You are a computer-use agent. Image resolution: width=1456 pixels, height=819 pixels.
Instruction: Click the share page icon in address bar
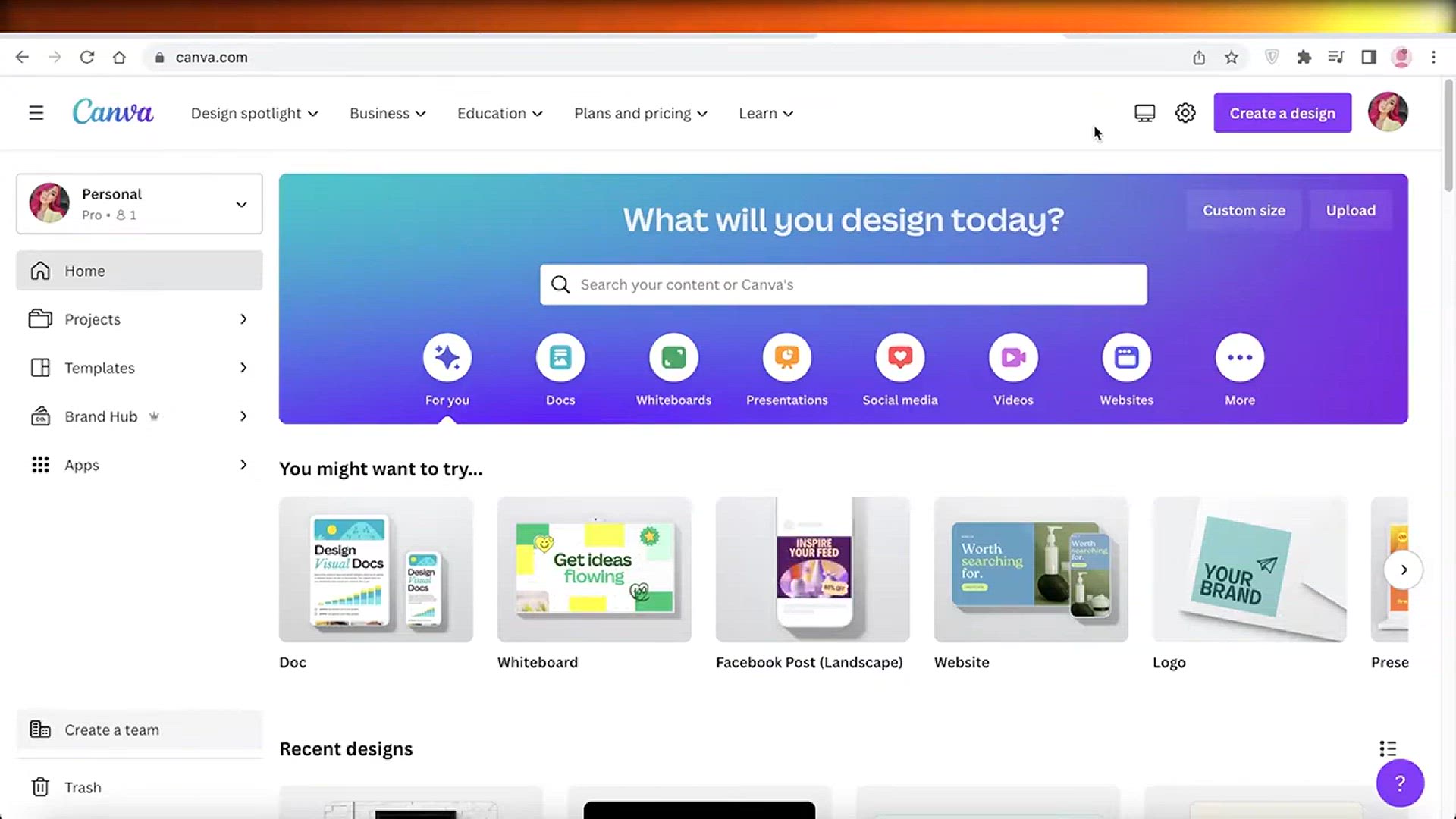coord(1199,57)
